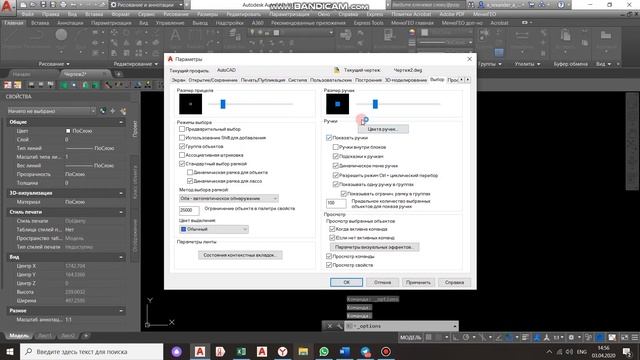Open Yandex browser from the taskbar
The image size is (640, 360).
coord(282,351)
